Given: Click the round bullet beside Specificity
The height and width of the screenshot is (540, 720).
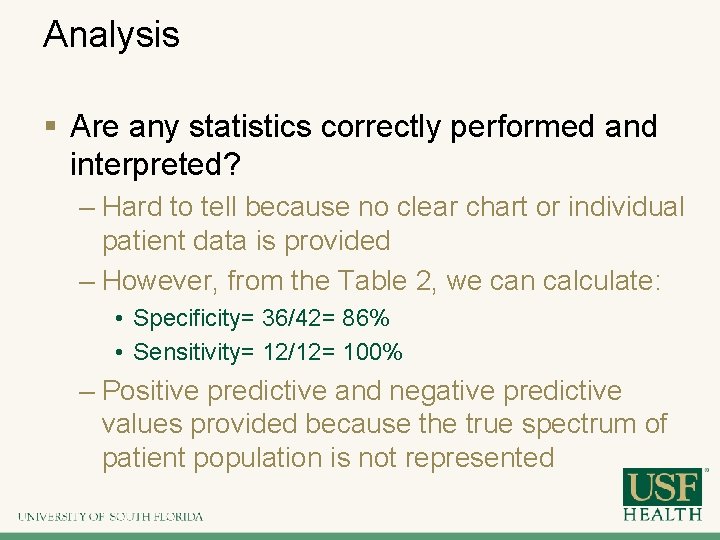Looking at the screenshot, I should tap(119, 319).
